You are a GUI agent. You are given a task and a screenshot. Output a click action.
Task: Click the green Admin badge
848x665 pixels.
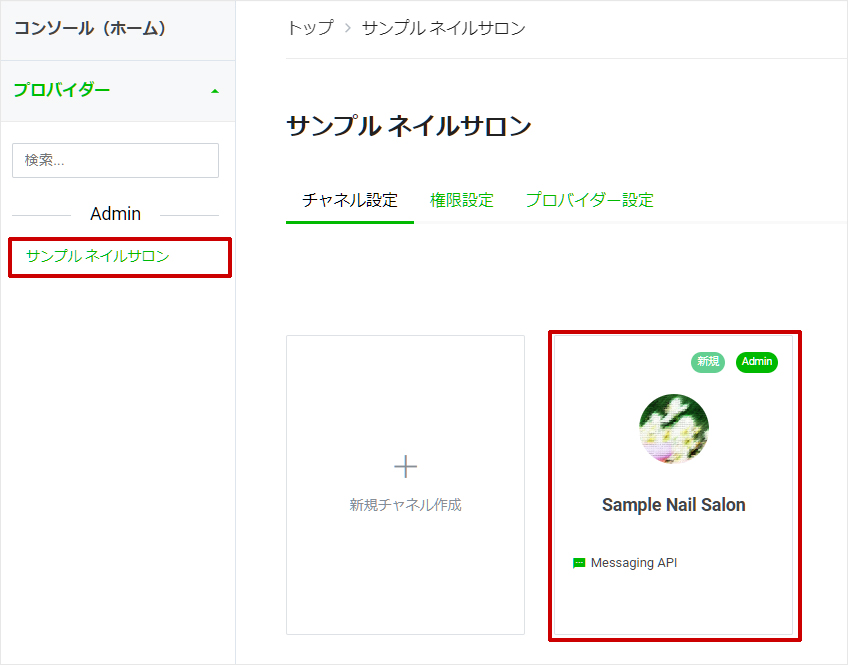click(757, 362)
